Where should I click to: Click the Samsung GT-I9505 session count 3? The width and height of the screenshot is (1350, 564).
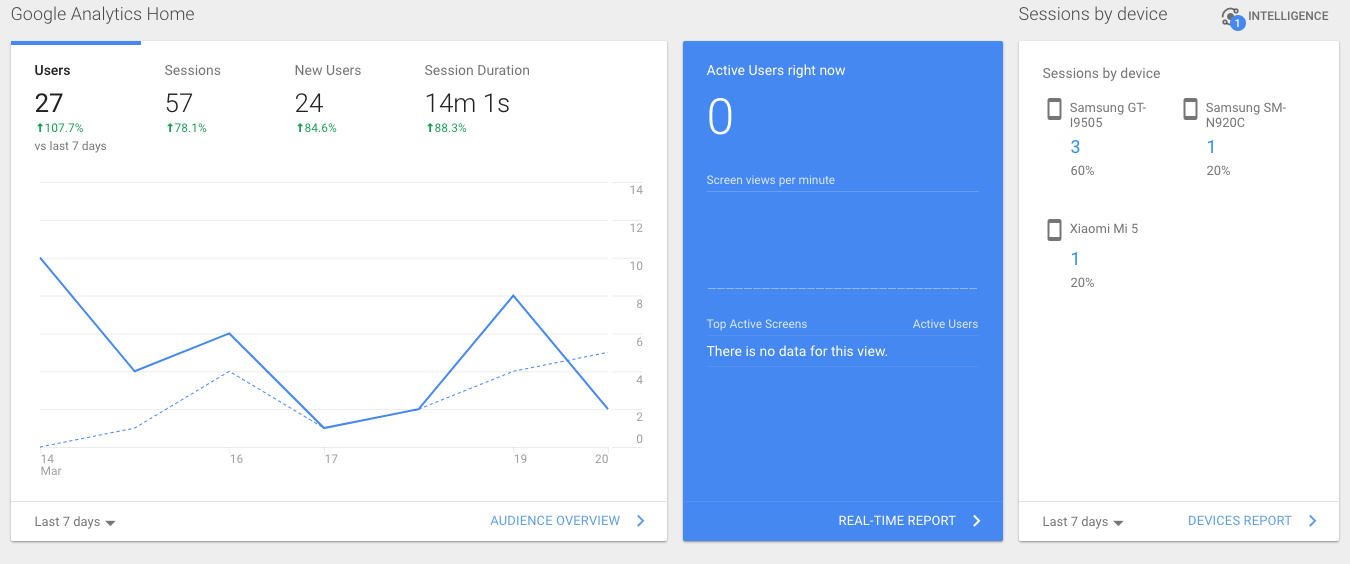pyautogui.click(x=1075, y=147)
